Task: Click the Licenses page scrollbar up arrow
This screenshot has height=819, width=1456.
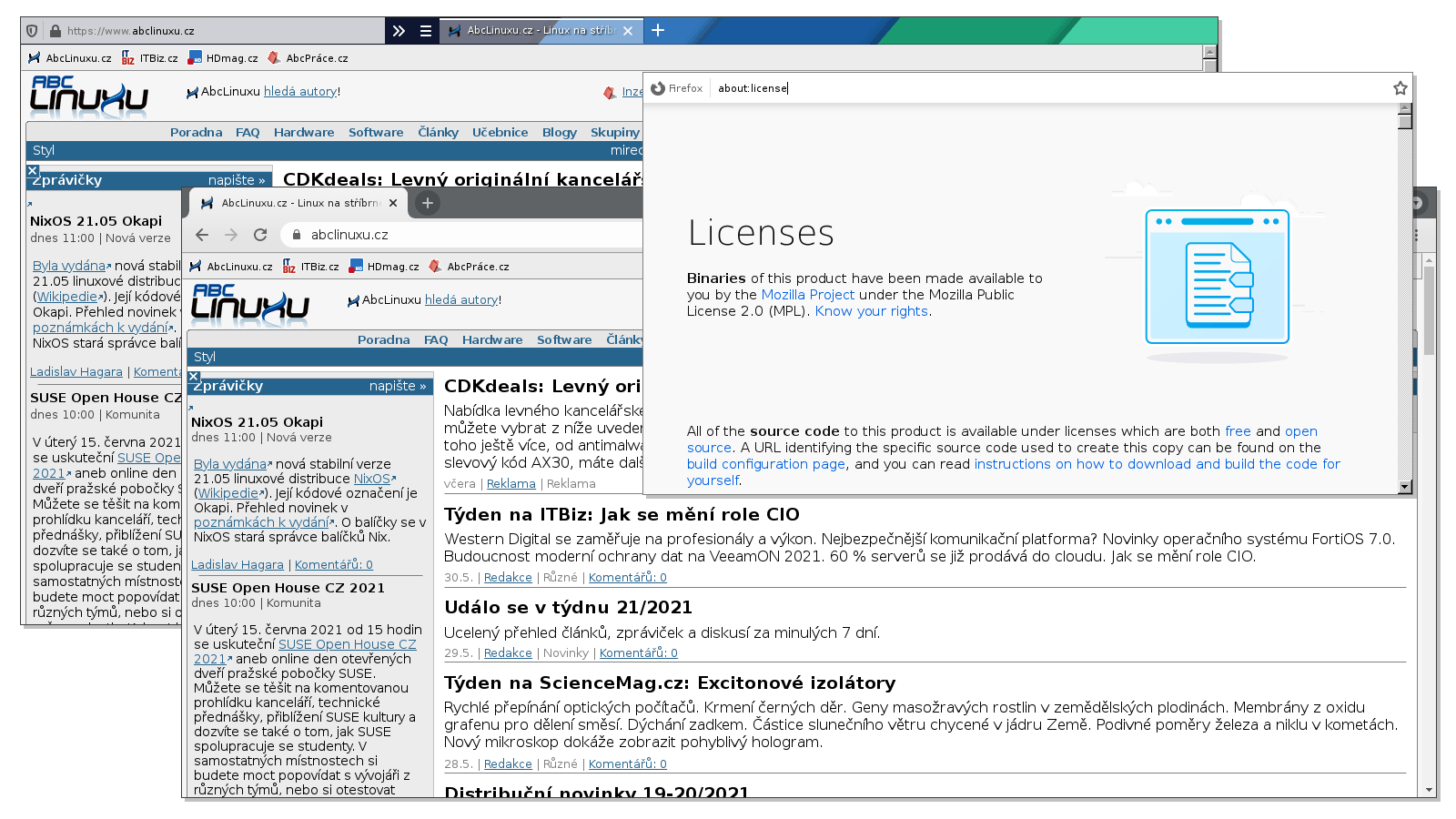Action: (x=1405, y=109)
